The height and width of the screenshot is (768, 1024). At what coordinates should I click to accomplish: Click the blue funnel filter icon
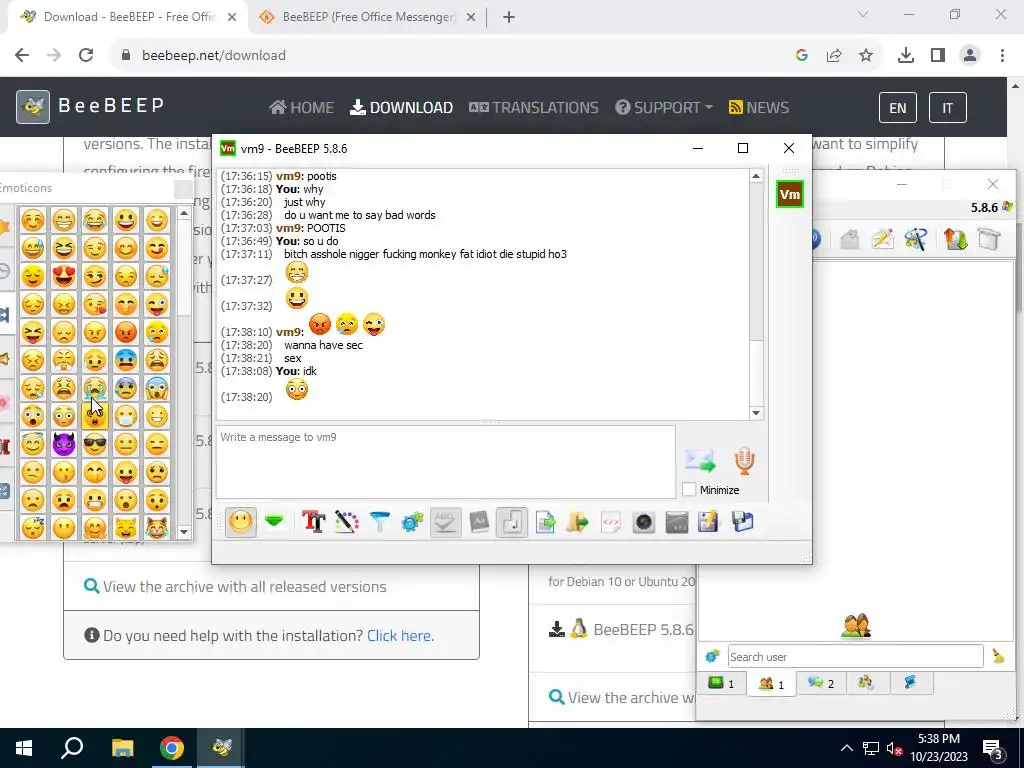(379, 522)
